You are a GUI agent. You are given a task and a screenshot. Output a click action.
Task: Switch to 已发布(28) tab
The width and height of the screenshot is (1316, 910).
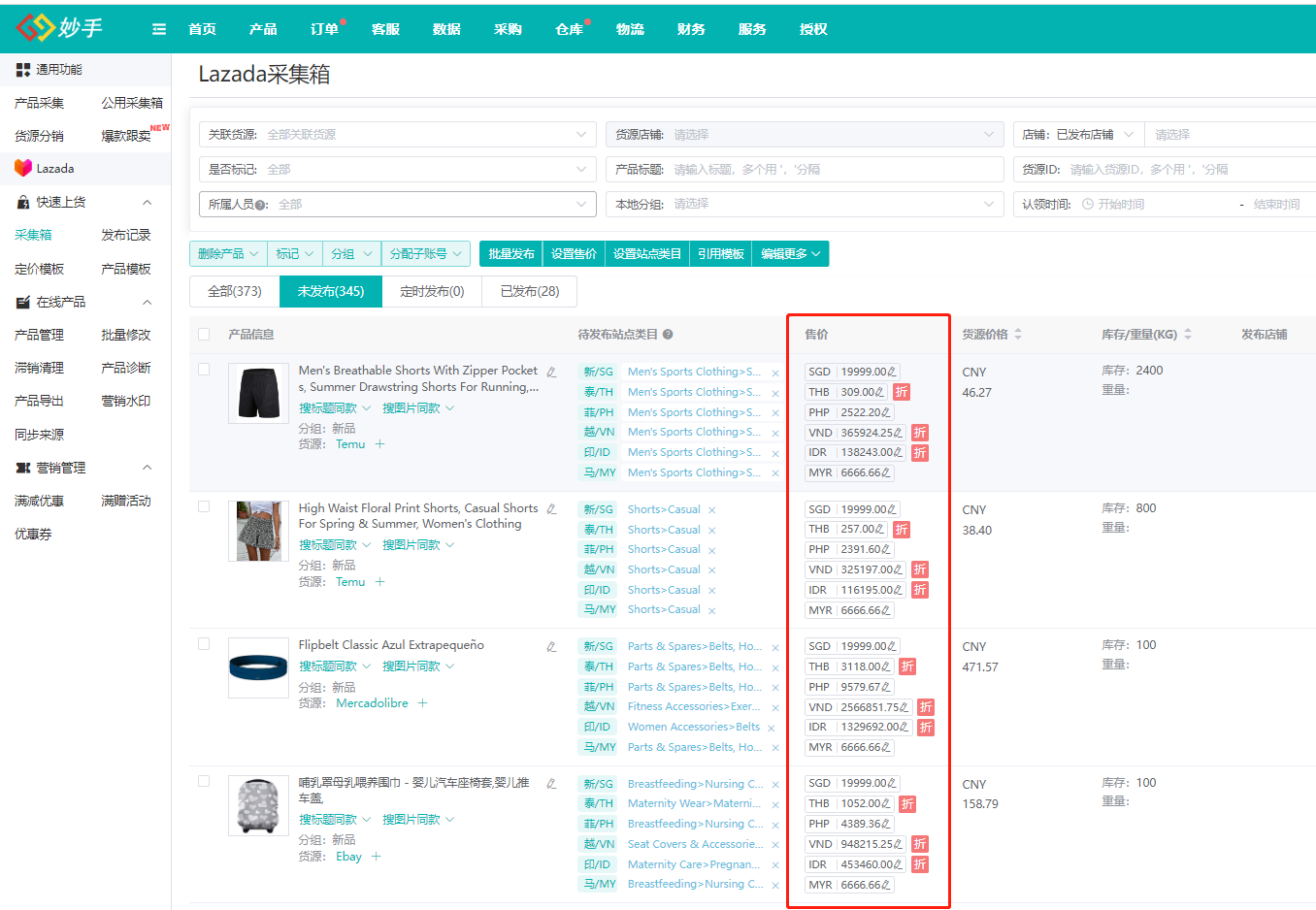(529, 291)
